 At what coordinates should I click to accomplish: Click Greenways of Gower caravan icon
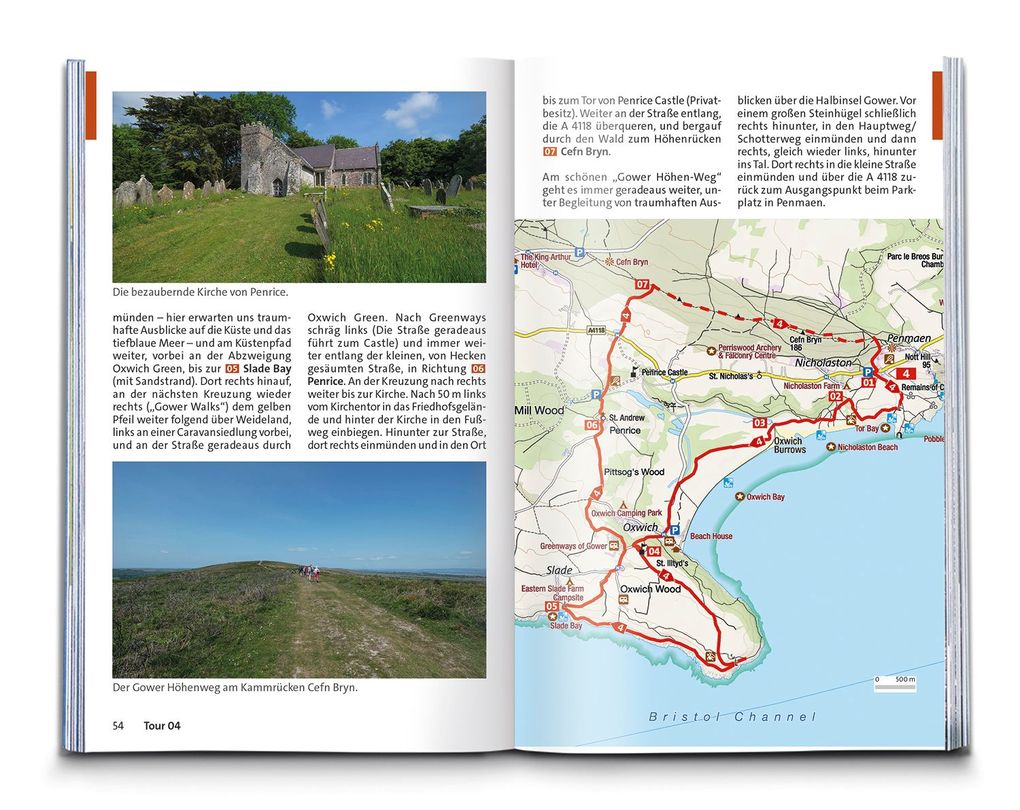pos(613,546)
